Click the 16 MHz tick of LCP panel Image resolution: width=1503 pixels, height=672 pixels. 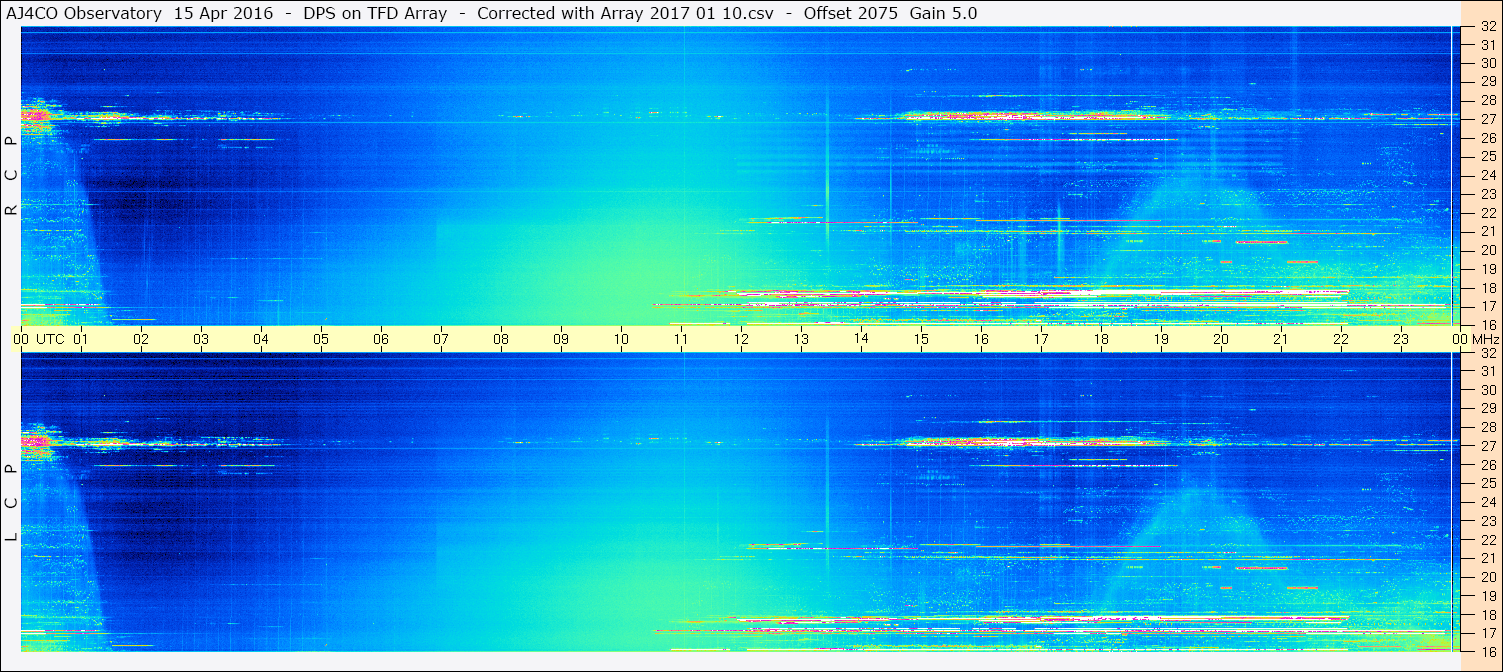[1488, 651]
